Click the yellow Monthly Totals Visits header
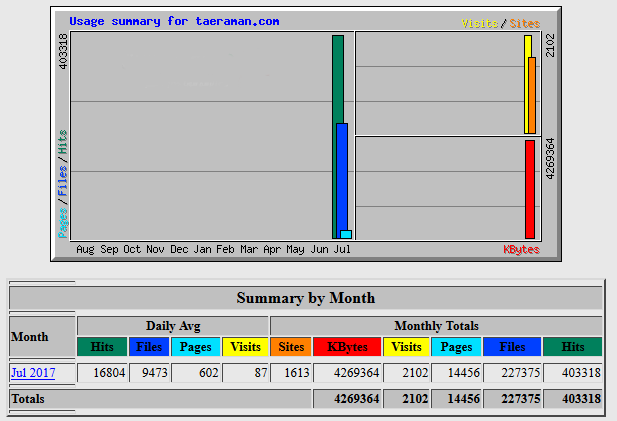Screen dimensions: 617x421 pos(406,347)
